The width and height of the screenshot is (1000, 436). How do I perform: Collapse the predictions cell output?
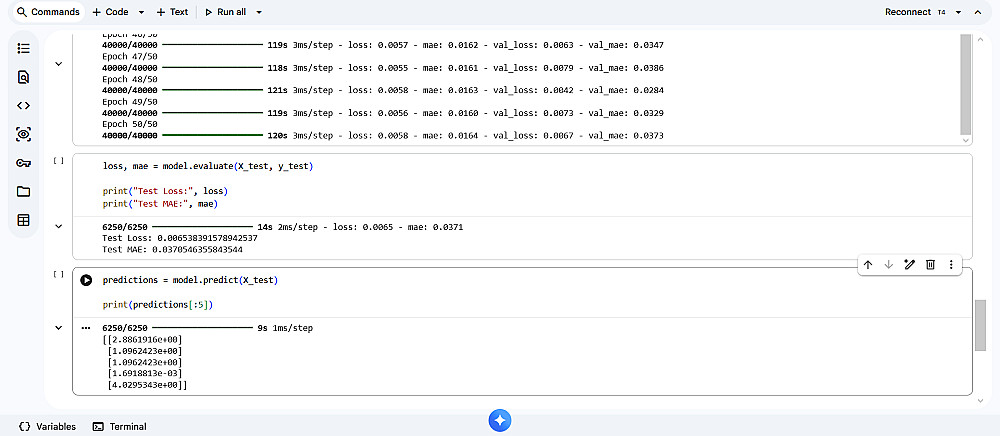(59, 328)
